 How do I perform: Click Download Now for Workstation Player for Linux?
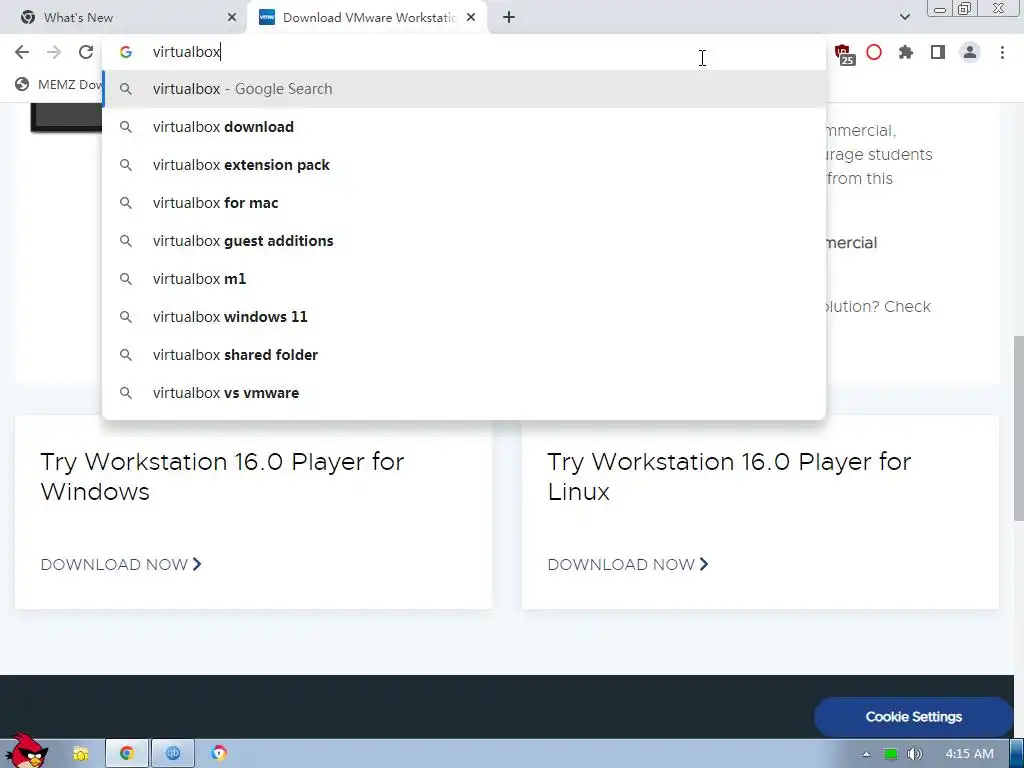click(x=628, y=564)
